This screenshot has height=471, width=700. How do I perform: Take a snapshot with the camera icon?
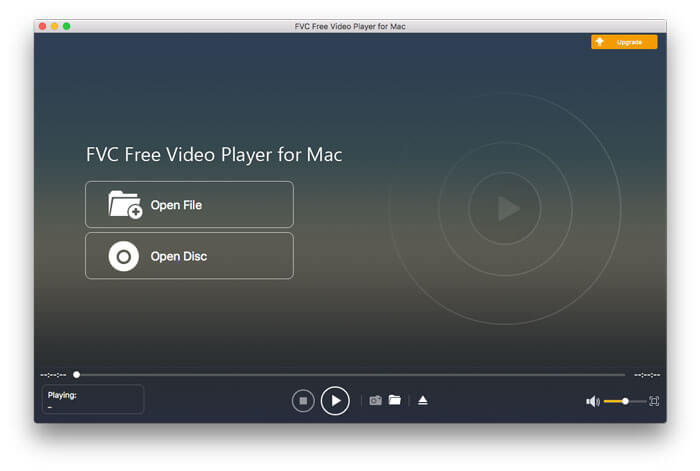(375, 400)
